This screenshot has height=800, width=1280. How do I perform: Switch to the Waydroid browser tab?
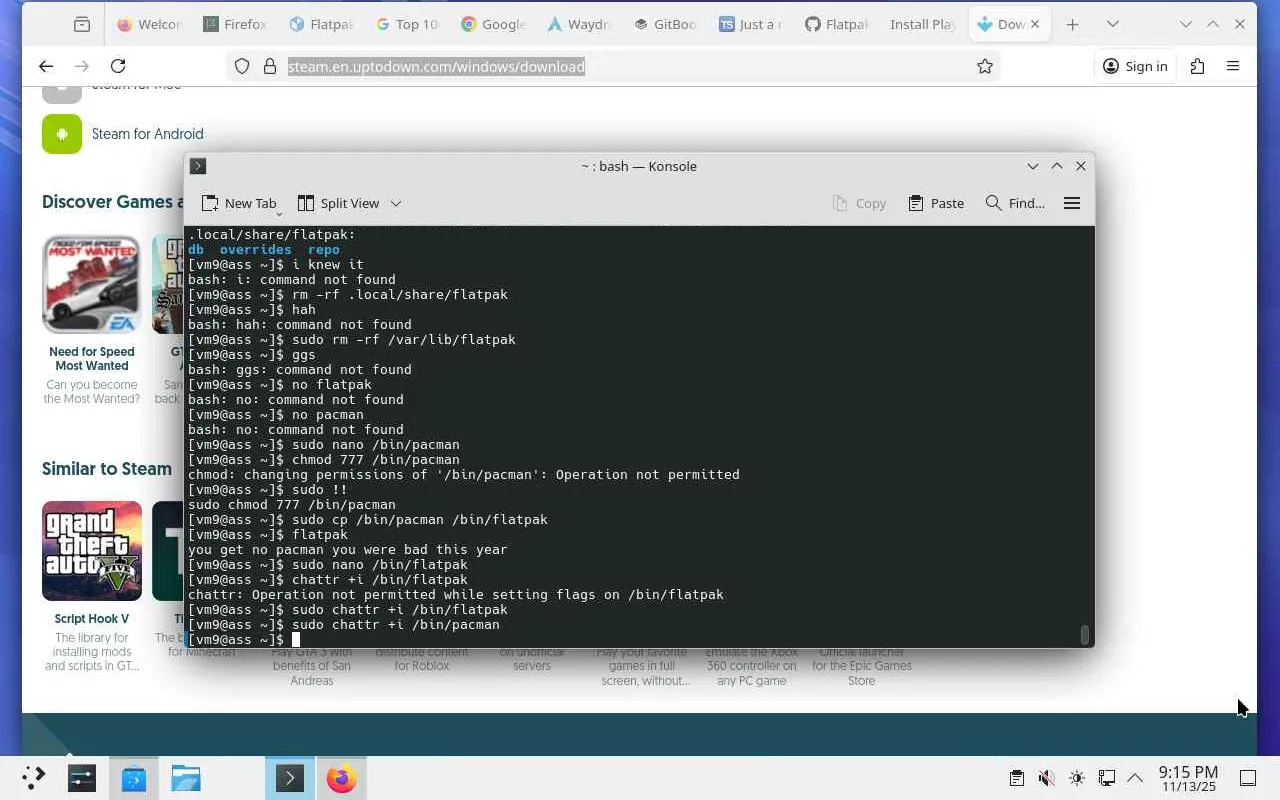pos(579,24)
